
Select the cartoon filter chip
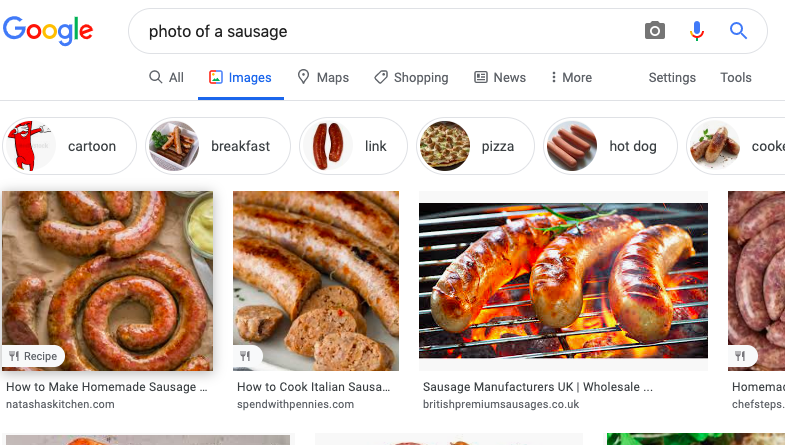pos(69,146)
